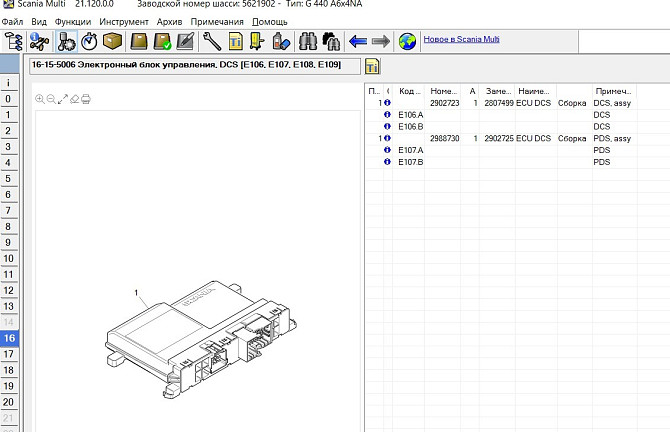Click the globe web icon

[407, 41]
